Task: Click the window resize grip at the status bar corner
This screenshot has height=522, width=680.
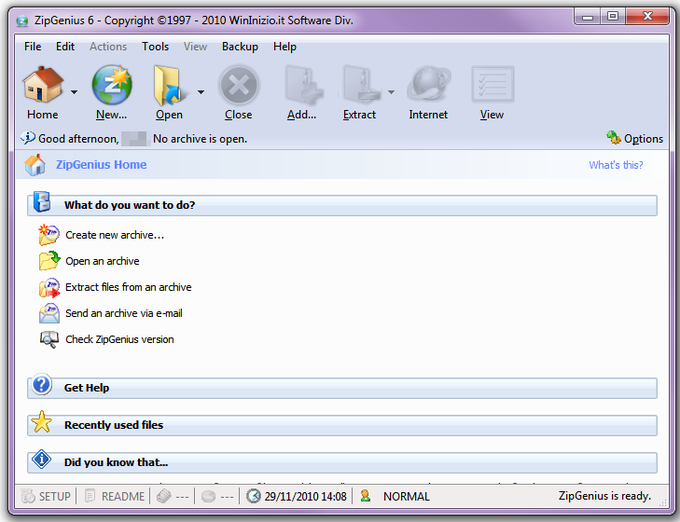Action: click(662, 503)
